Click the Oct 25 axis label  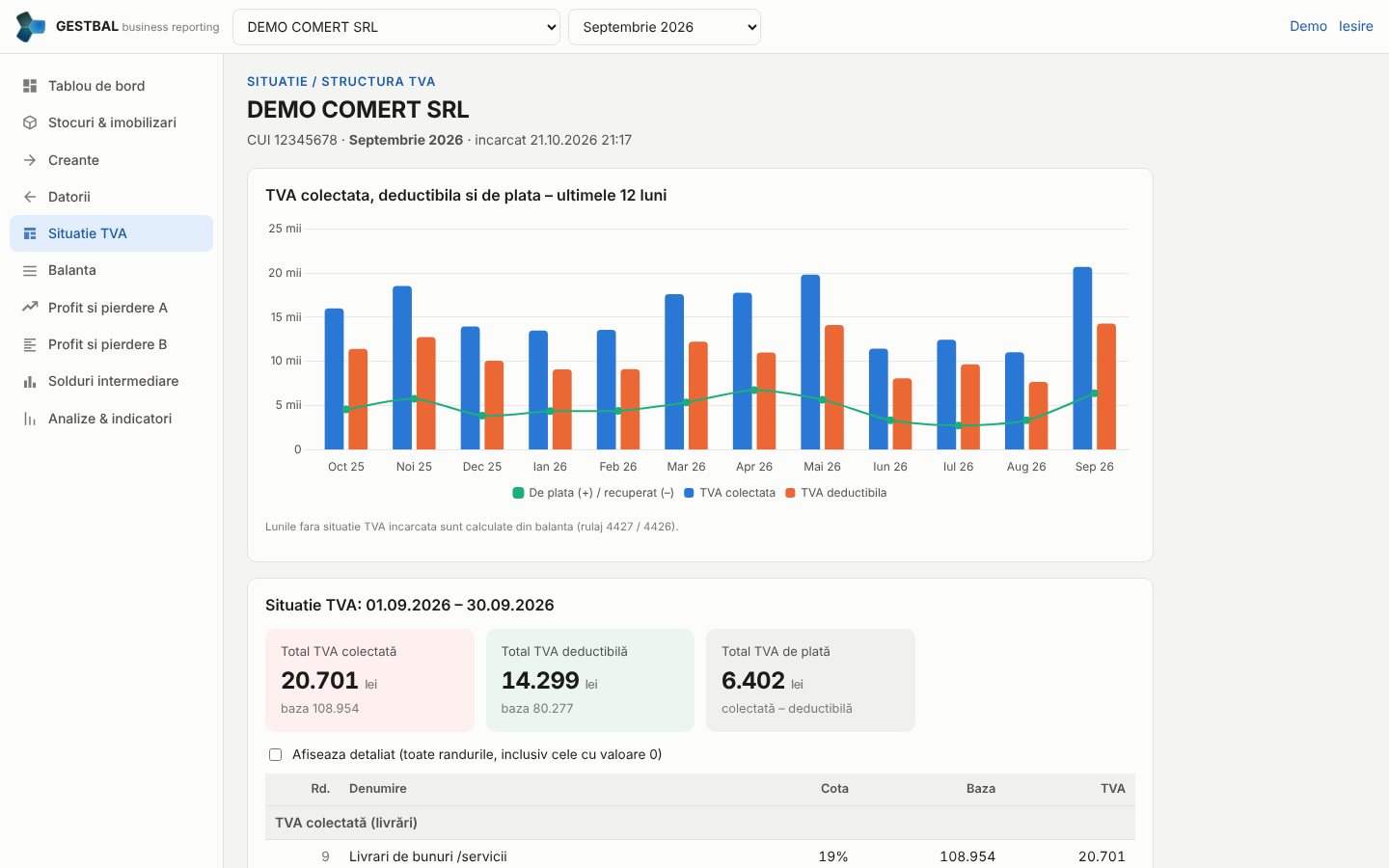(346, 467)
